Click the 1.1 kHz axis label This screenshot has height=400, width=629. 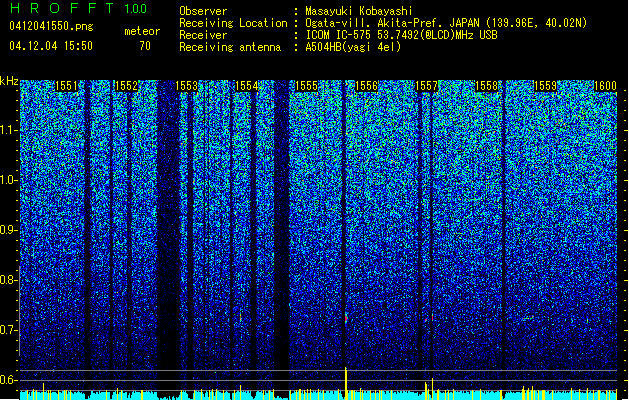[x=9, y=130]
